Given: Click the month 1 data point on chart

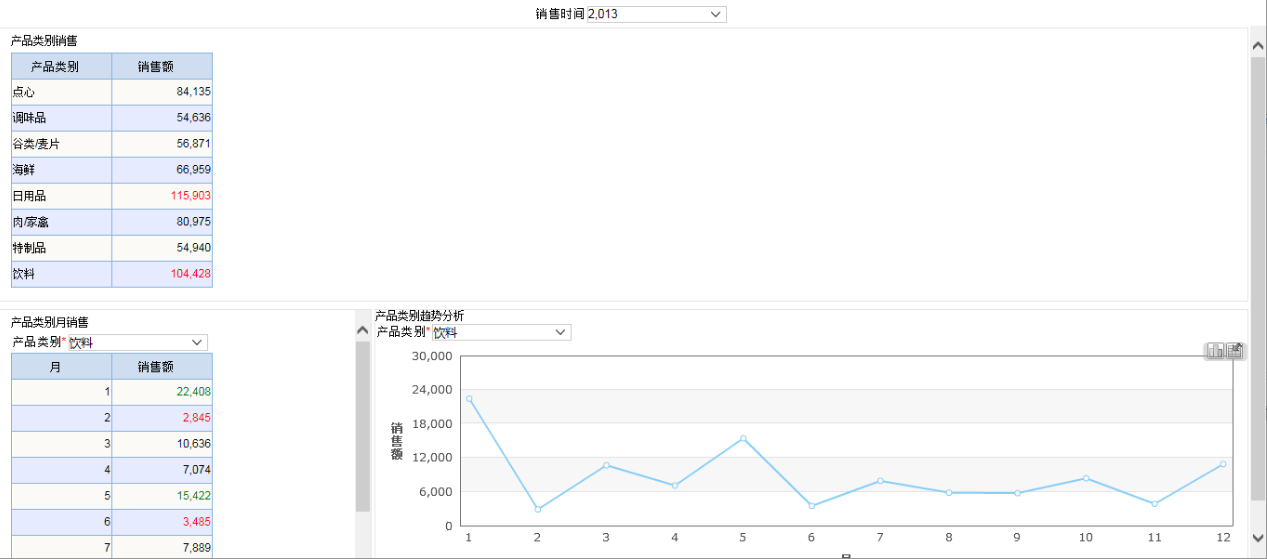Looking at the screenshot, I should [x=468, y=399].
